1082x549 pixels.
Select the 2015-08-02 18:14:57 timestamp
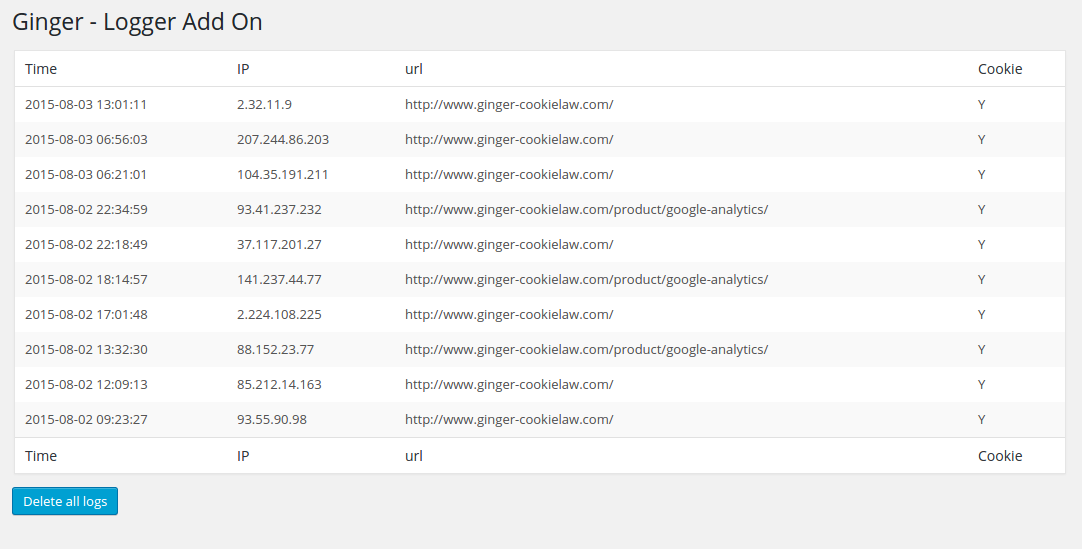coord(86,279)
